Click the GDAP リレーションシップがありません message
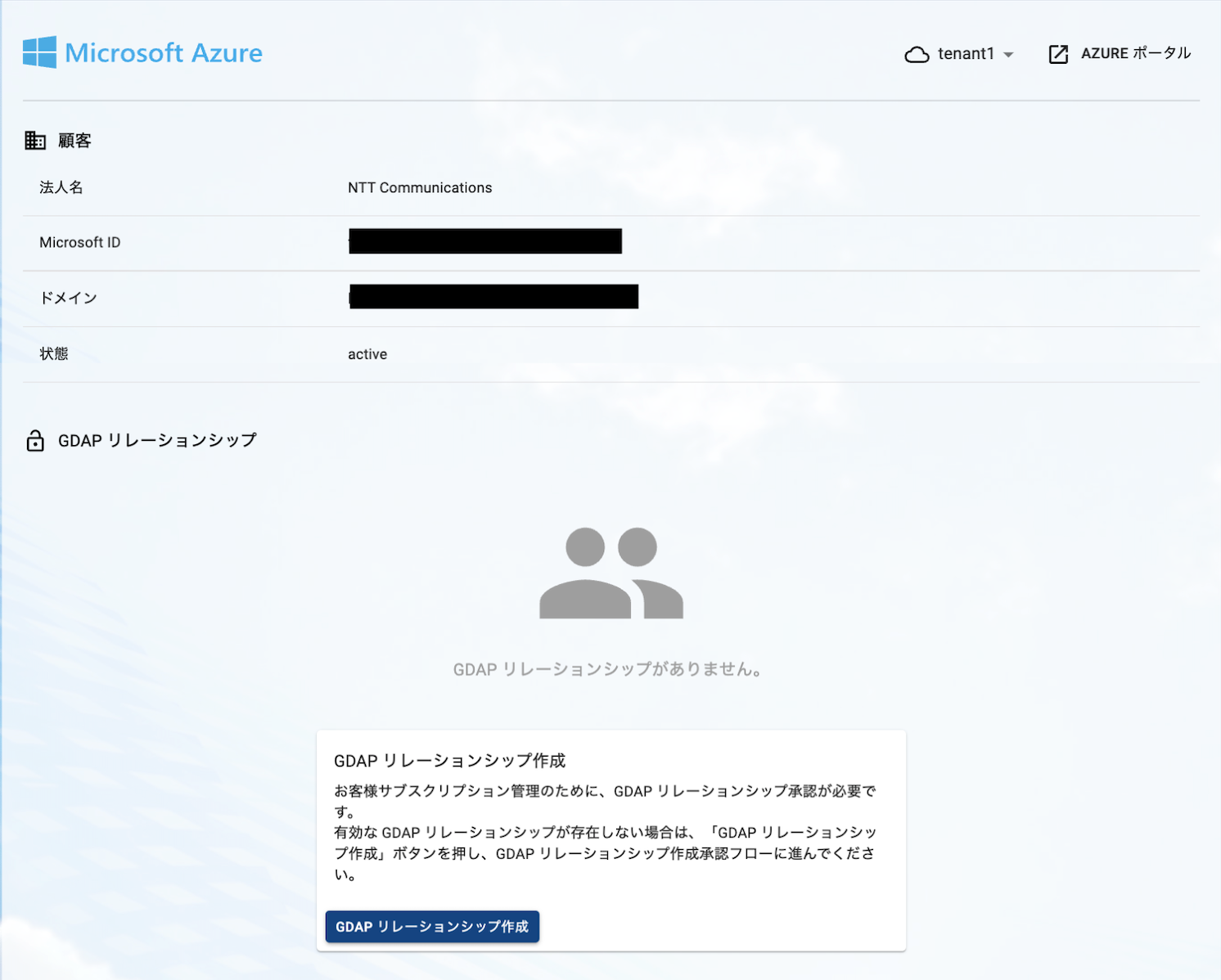 pyautogui.click(x=610, y=669)
